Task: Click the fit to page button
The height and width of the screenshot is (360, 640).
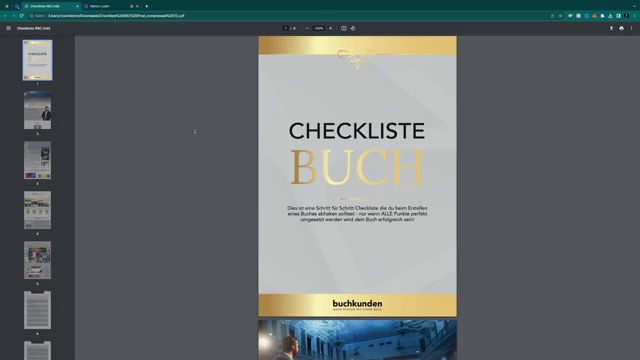Action: (x=344, y=29)
